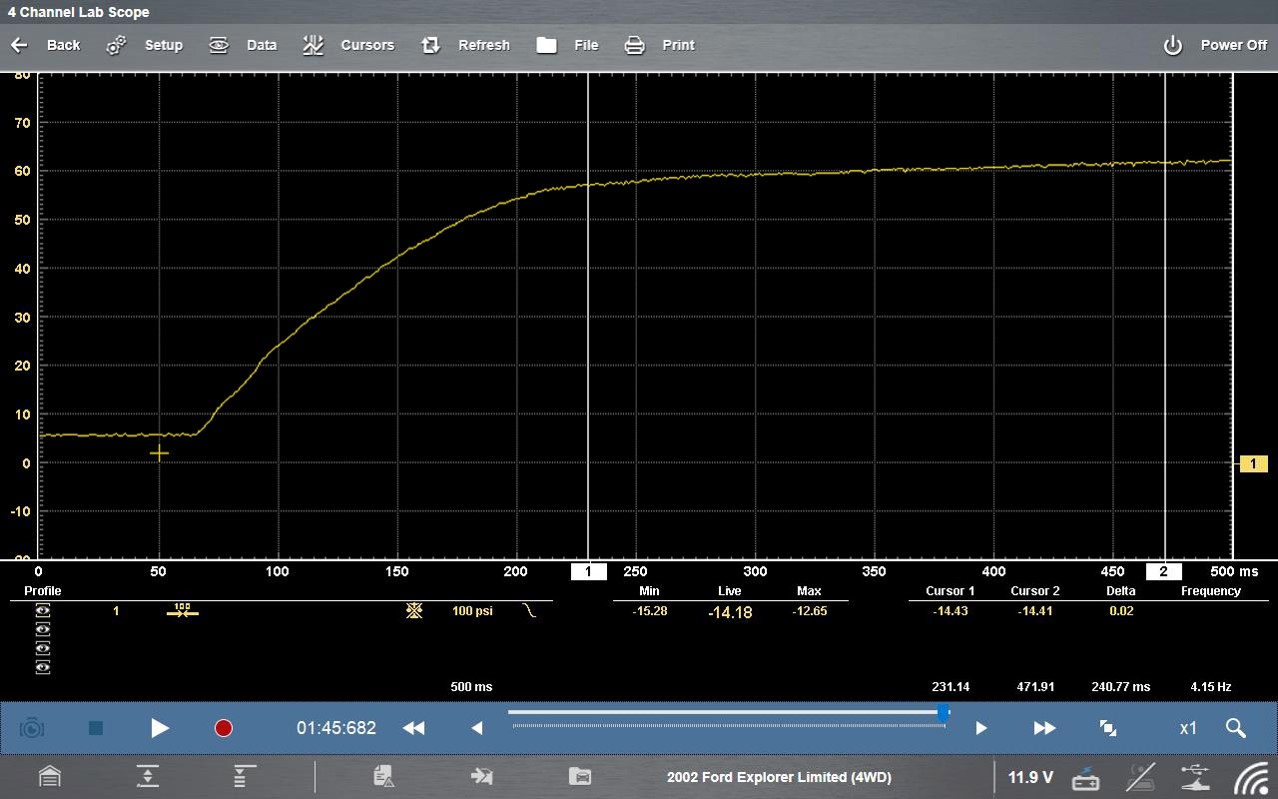
Task: Skip forward with the fast-forward double-arrow
Action: click(1044, 728)
